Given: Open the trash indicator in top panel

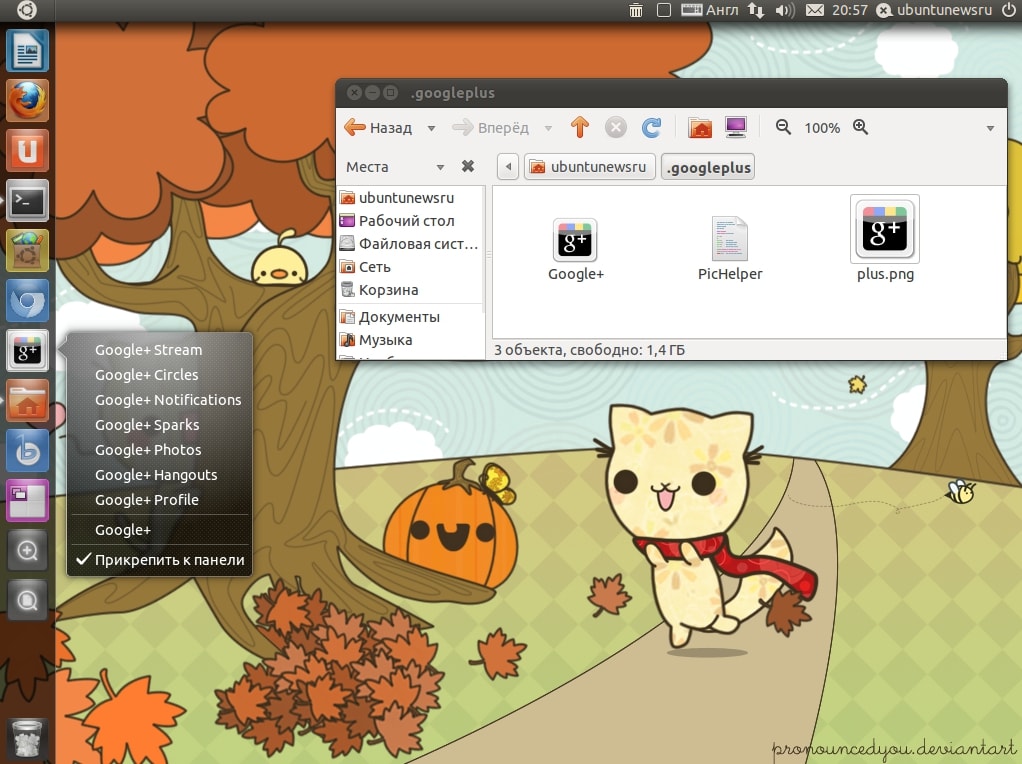Looking at the screenshot, I should point(635,10).
